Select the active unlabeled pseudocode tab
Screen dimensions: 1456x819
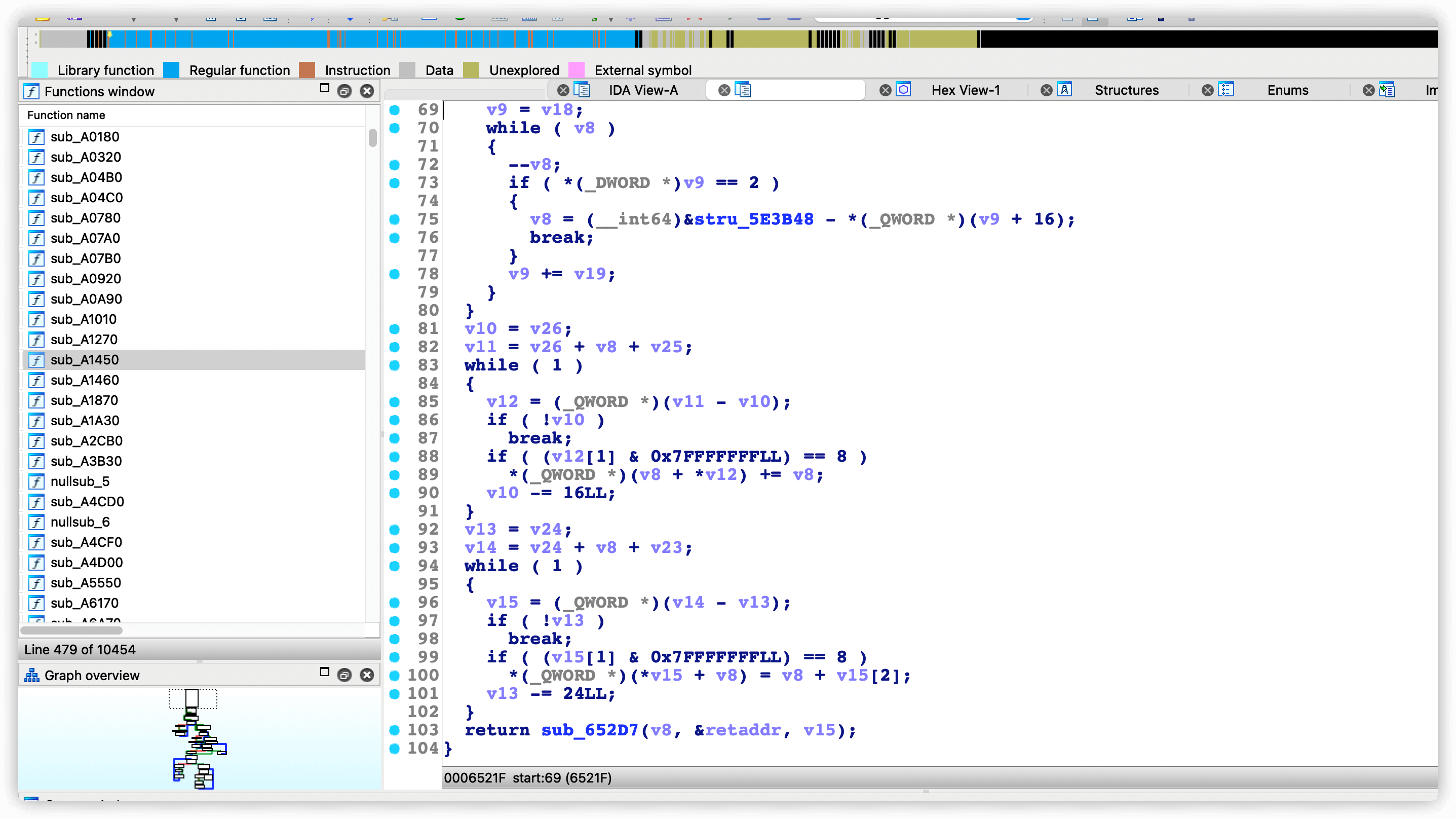[786, 90]
